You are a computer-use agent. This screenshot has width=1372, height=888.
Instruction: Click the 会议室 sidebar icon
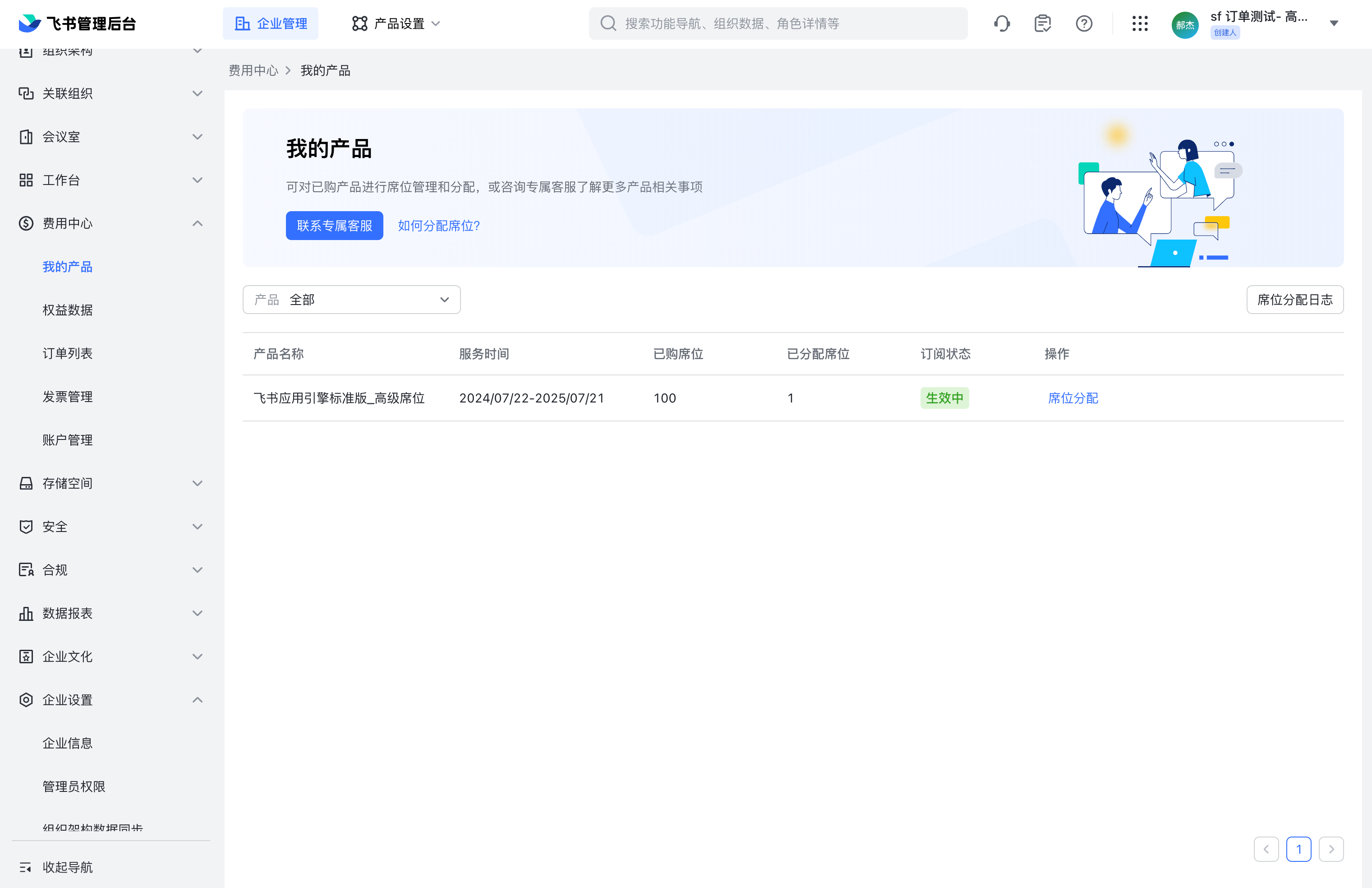pyautogui.click(x=26, y=137)
